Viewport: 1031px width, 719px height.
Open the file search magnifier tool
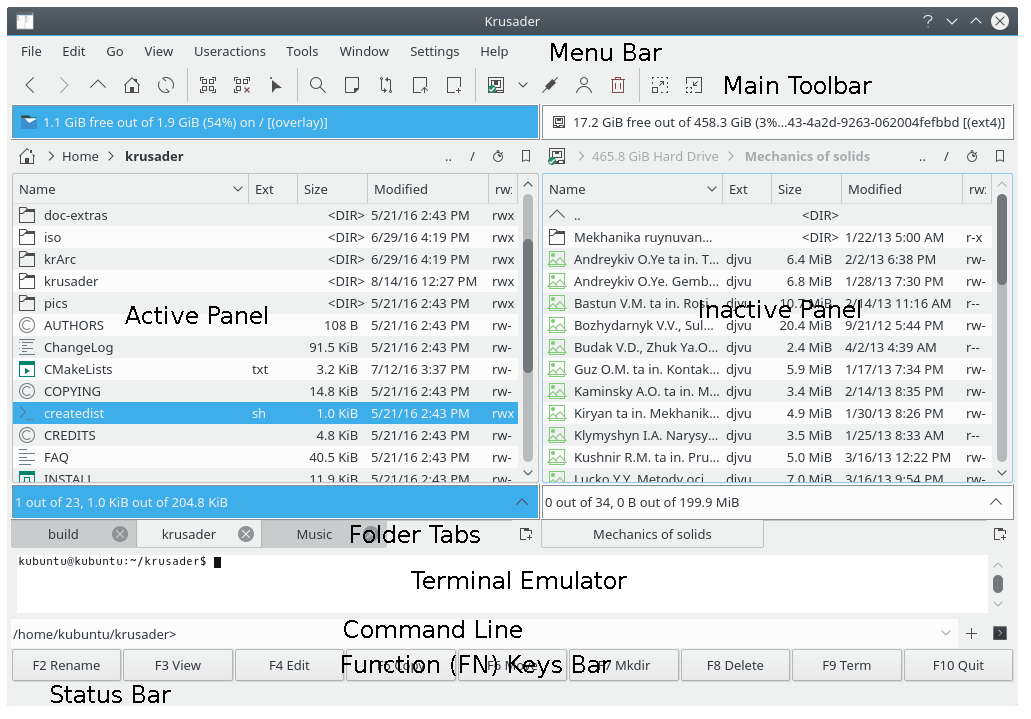pos(317,86)
